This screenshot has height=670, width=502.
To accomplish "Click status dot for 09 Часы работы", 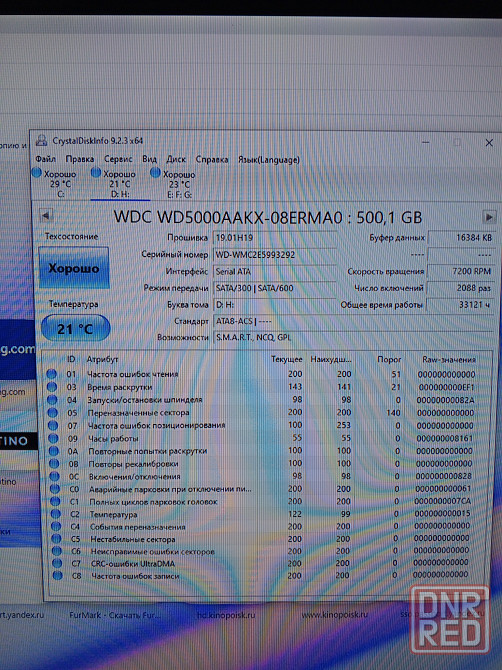I will [x=53, y=438].
